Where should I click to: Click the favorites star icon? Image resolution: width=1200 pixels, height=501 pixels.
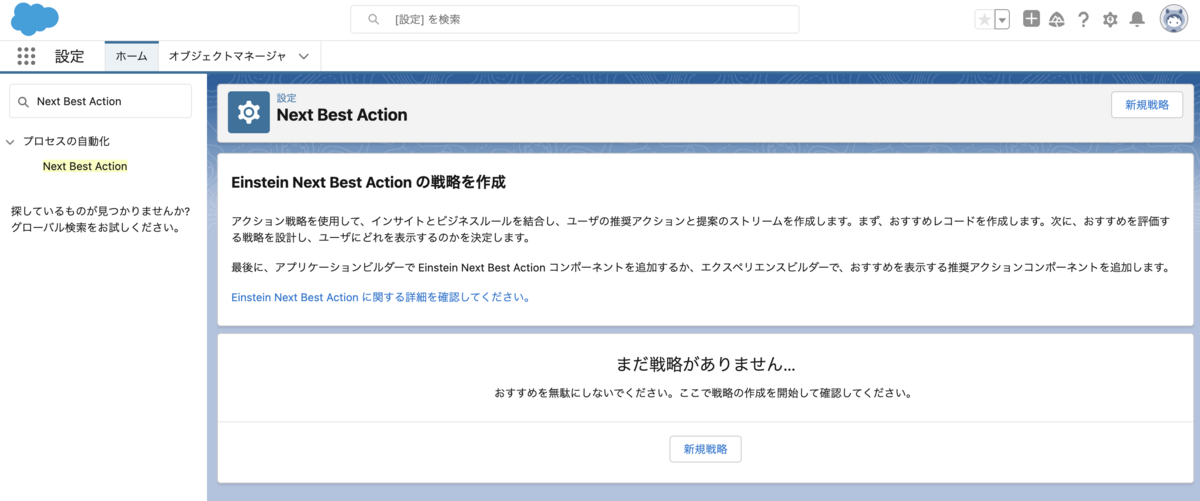point(984,19)
